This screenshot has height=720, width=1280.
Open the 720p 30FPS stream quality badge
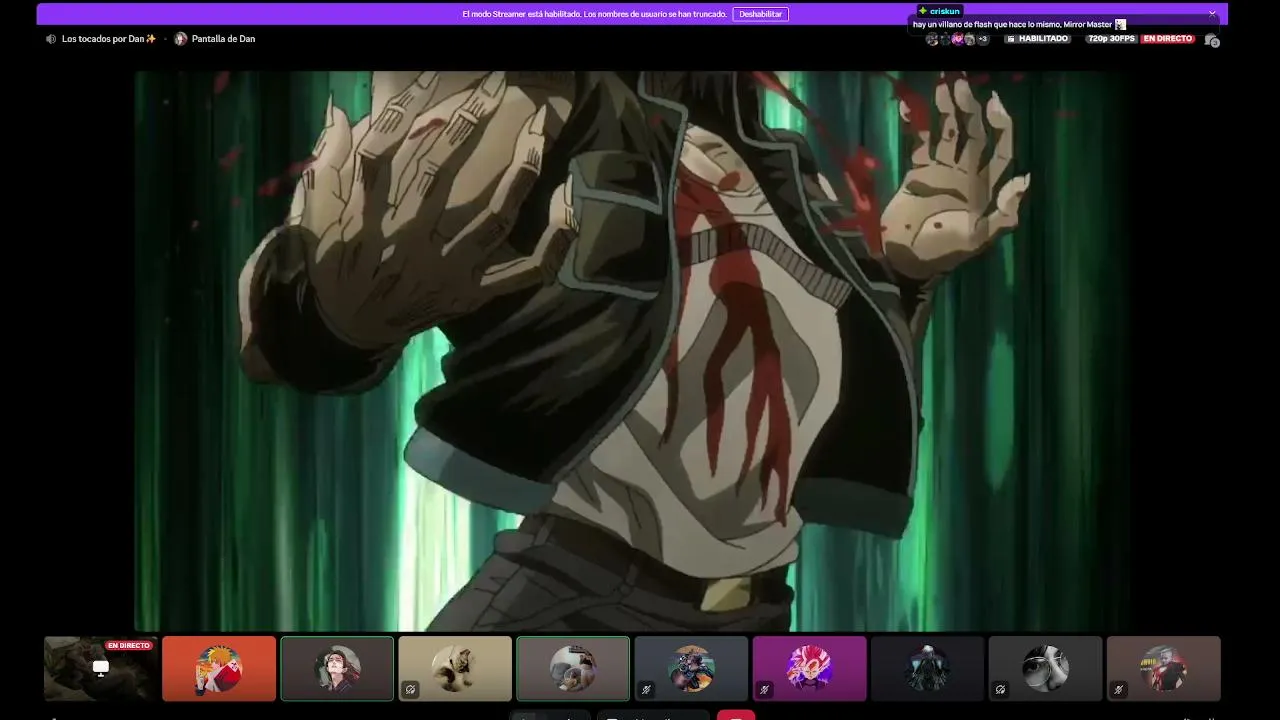[1111, 39]
